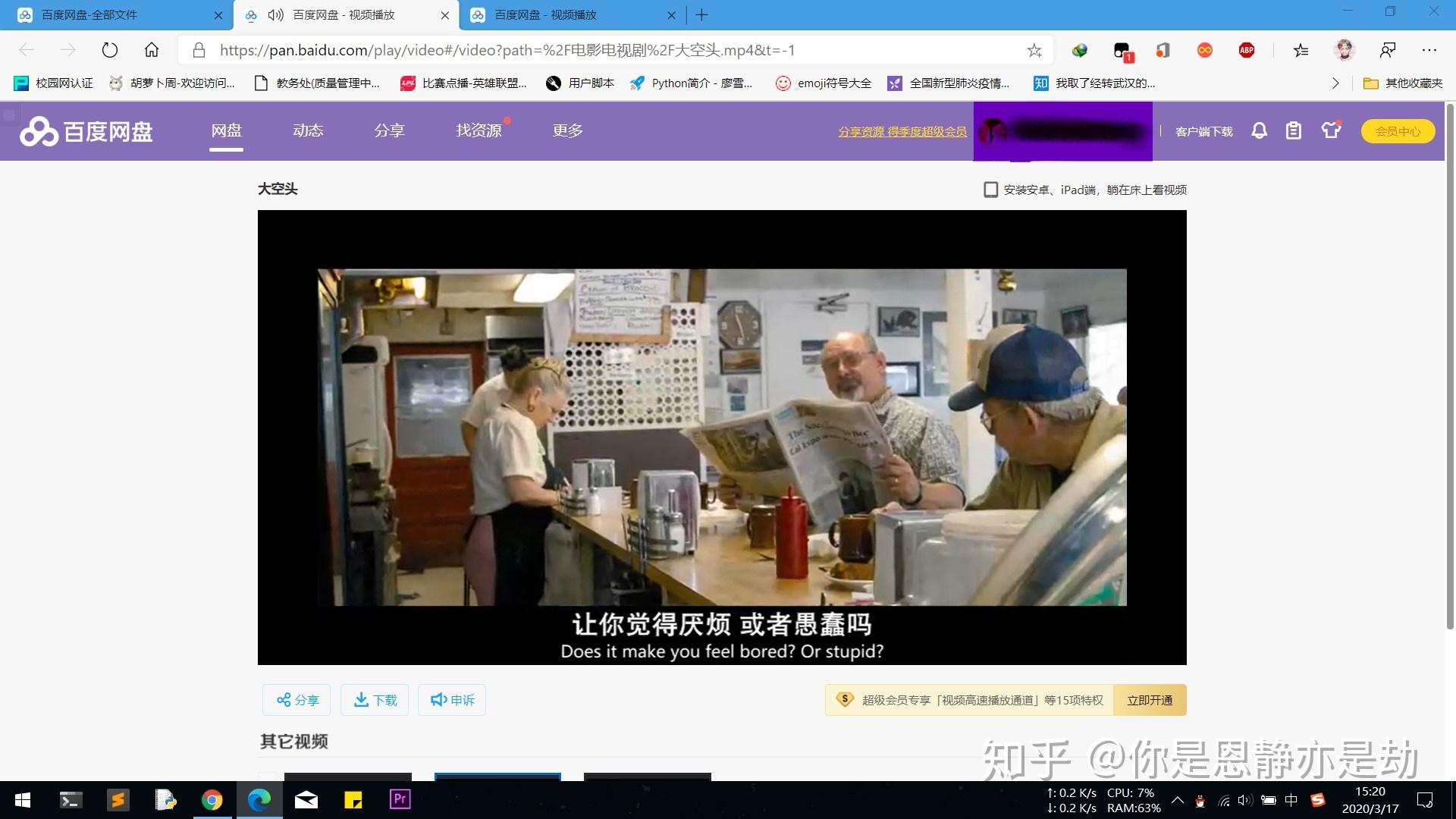Click the orange infinity extension icon
1456x819 pixels.
(1205, 50)
